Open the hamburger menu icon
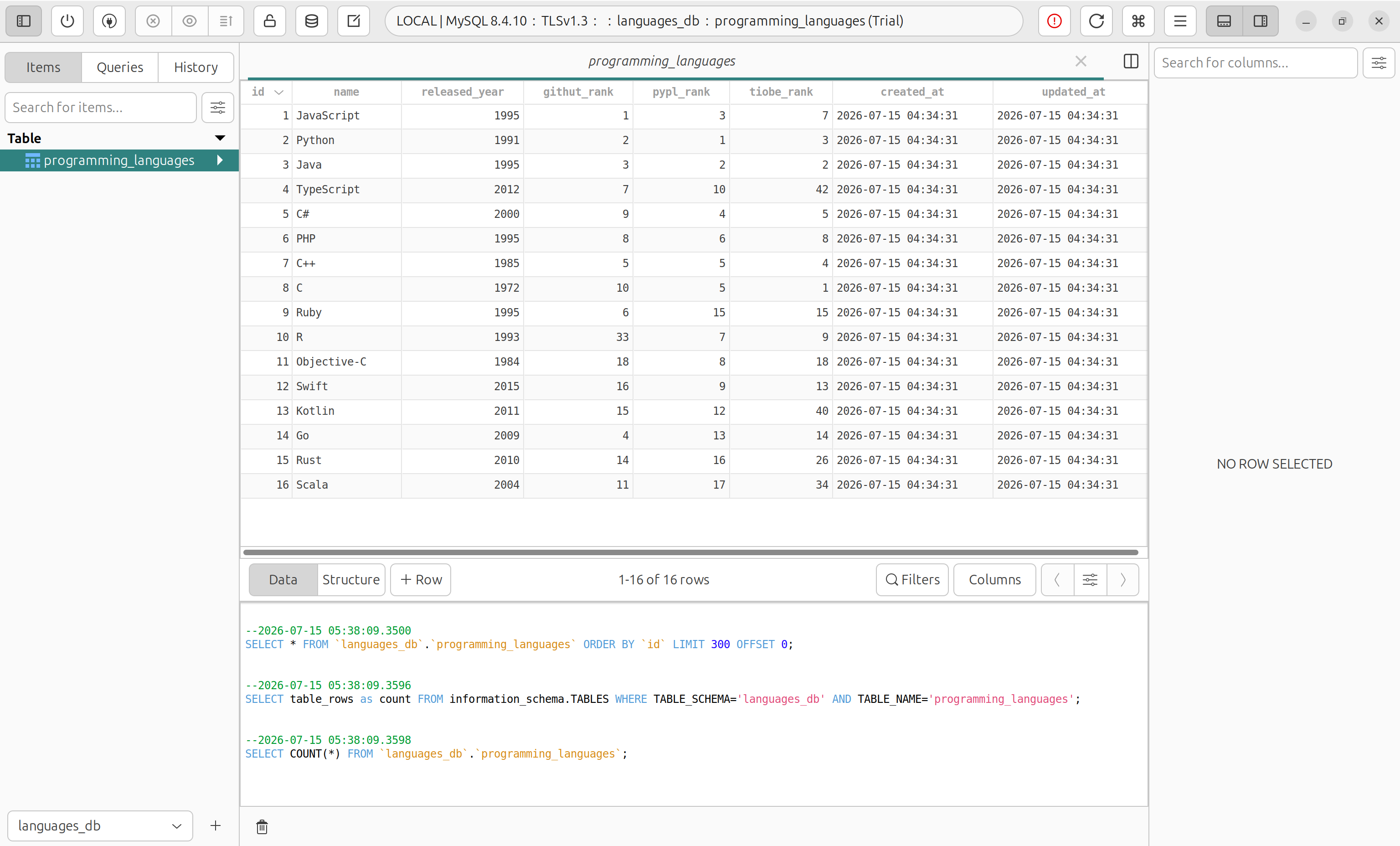The height and width of the screenshot is (846, 1400). click(x=1180, y=21)
